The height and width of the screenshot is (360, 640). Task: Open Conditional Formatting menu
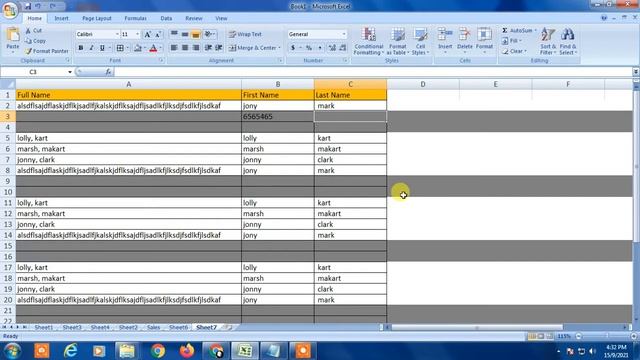369,41
